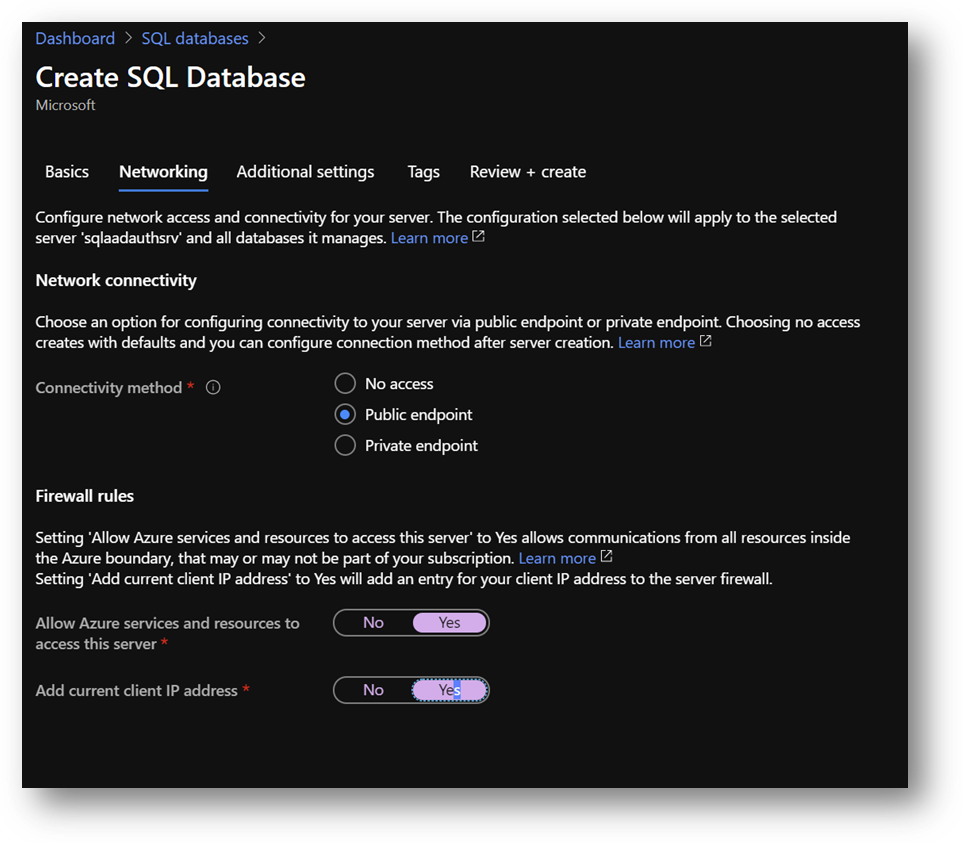Click external link icon in Network connectivity section
This screenshot has width=963, height=843.
point(706,342)
